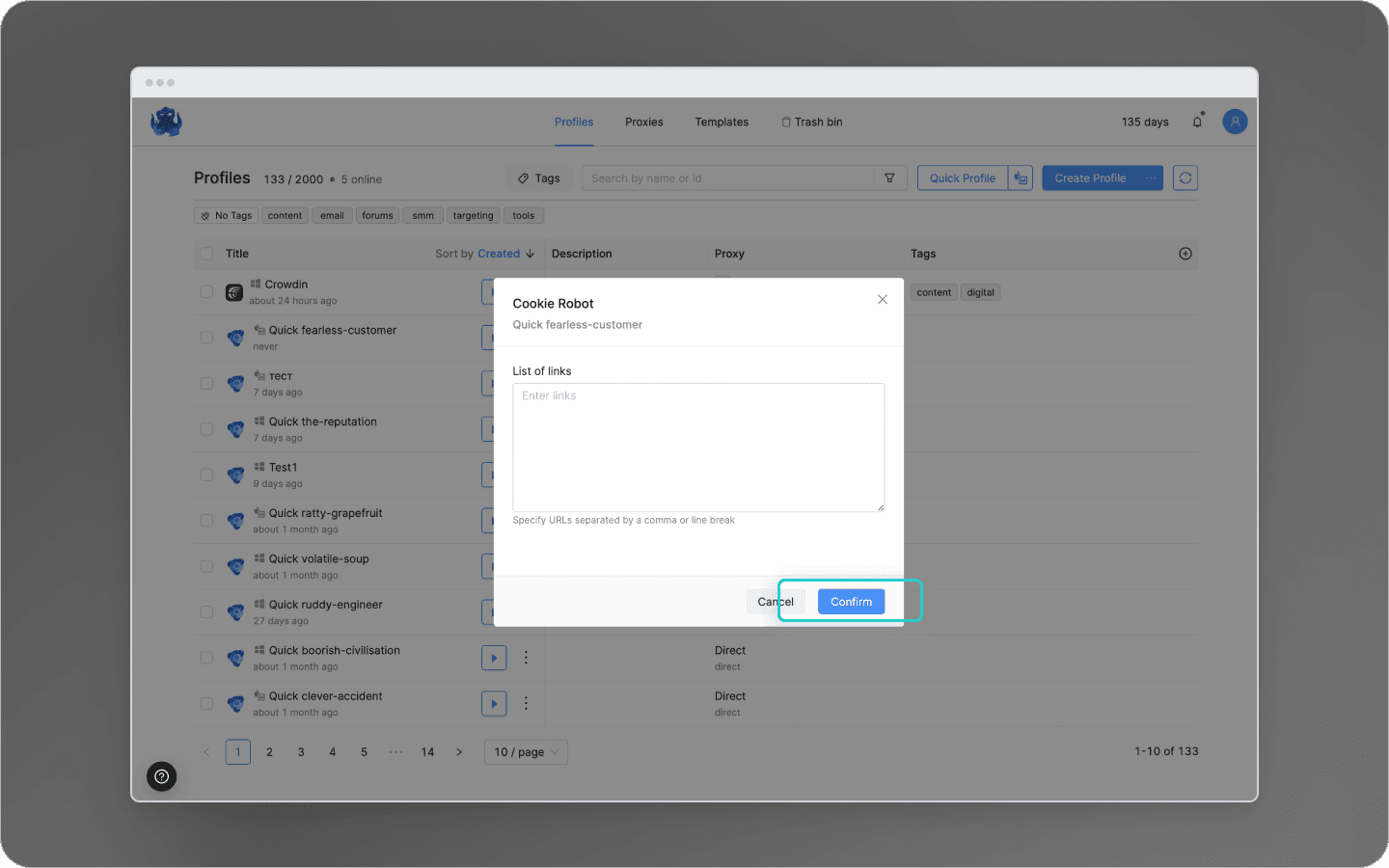The image size is (1389, 868).
Task: Check the Crowdin profile checkbox
Action: [206, 291]
